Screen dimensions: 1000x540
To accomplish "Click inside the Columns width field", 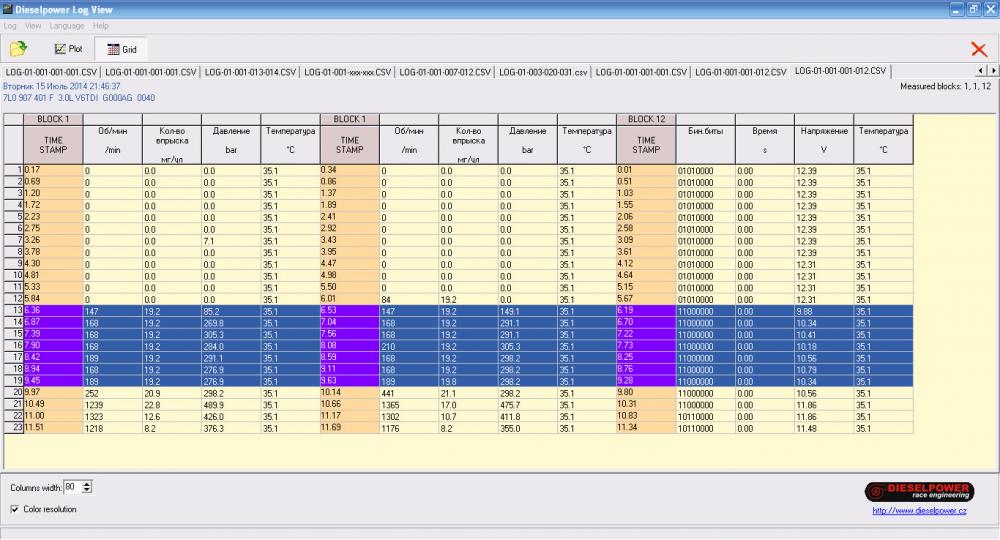I will click(x=71, y=487).
